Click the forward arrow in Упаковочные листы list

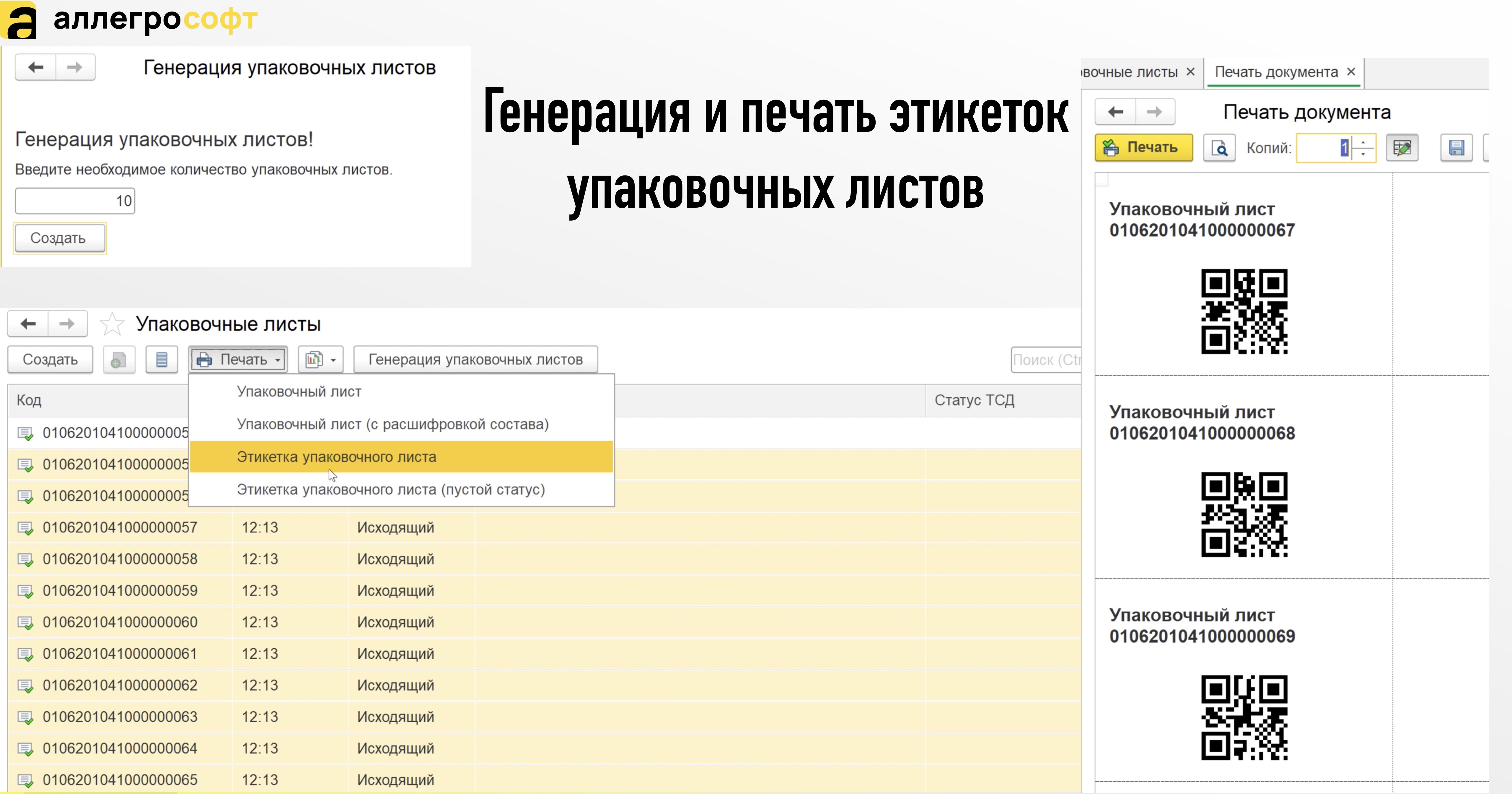pyautogui.click(x=67, y=323)
